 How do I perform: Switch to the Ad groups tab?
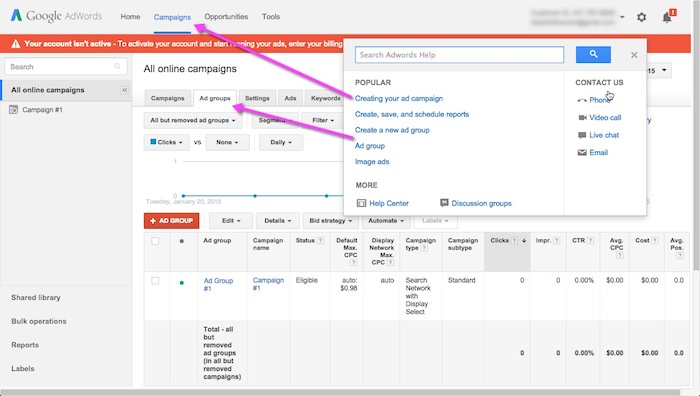pyautogui.click(x=215, y=98)
